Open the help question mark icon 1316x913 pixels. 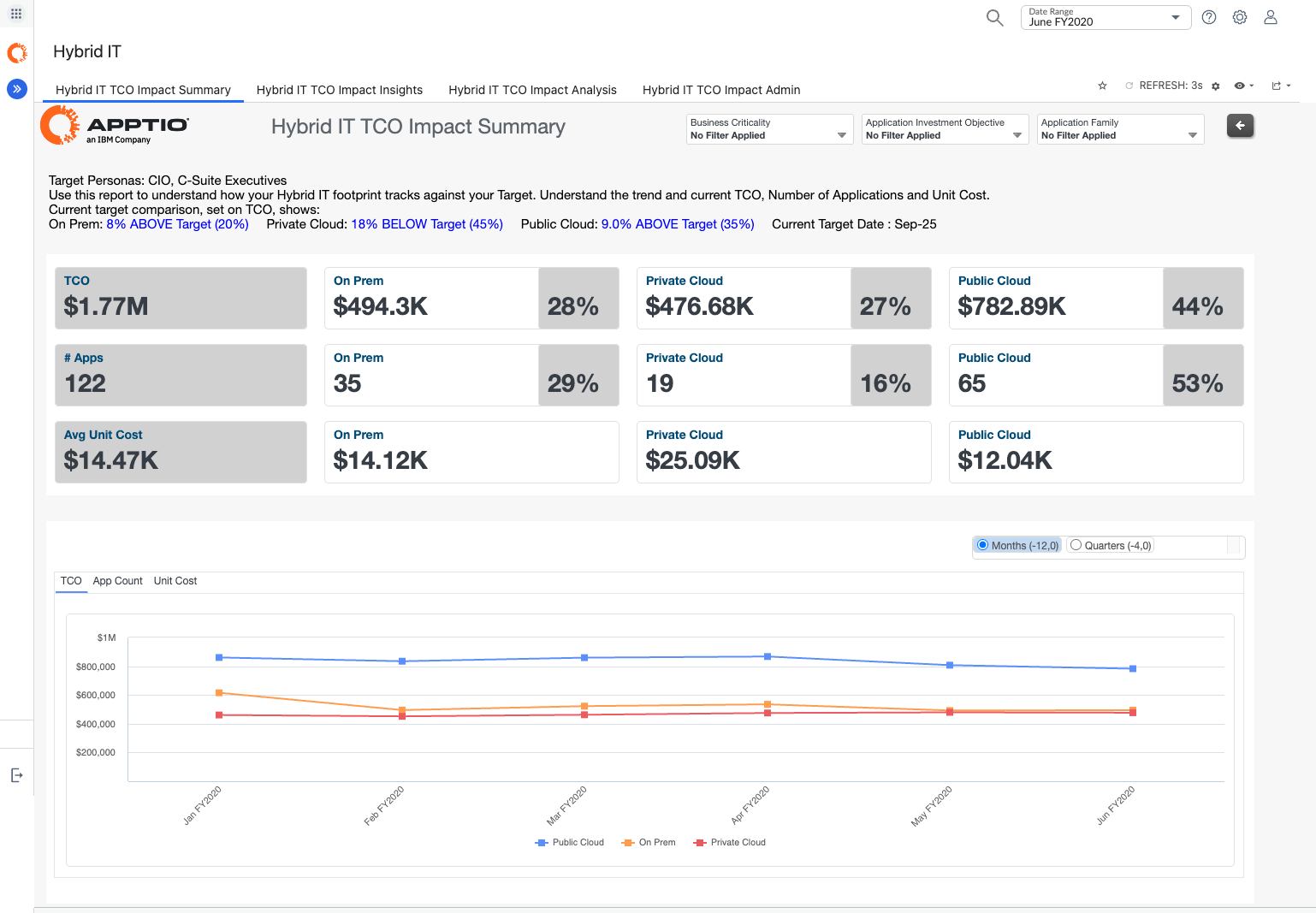click(x=1208, y=18)
